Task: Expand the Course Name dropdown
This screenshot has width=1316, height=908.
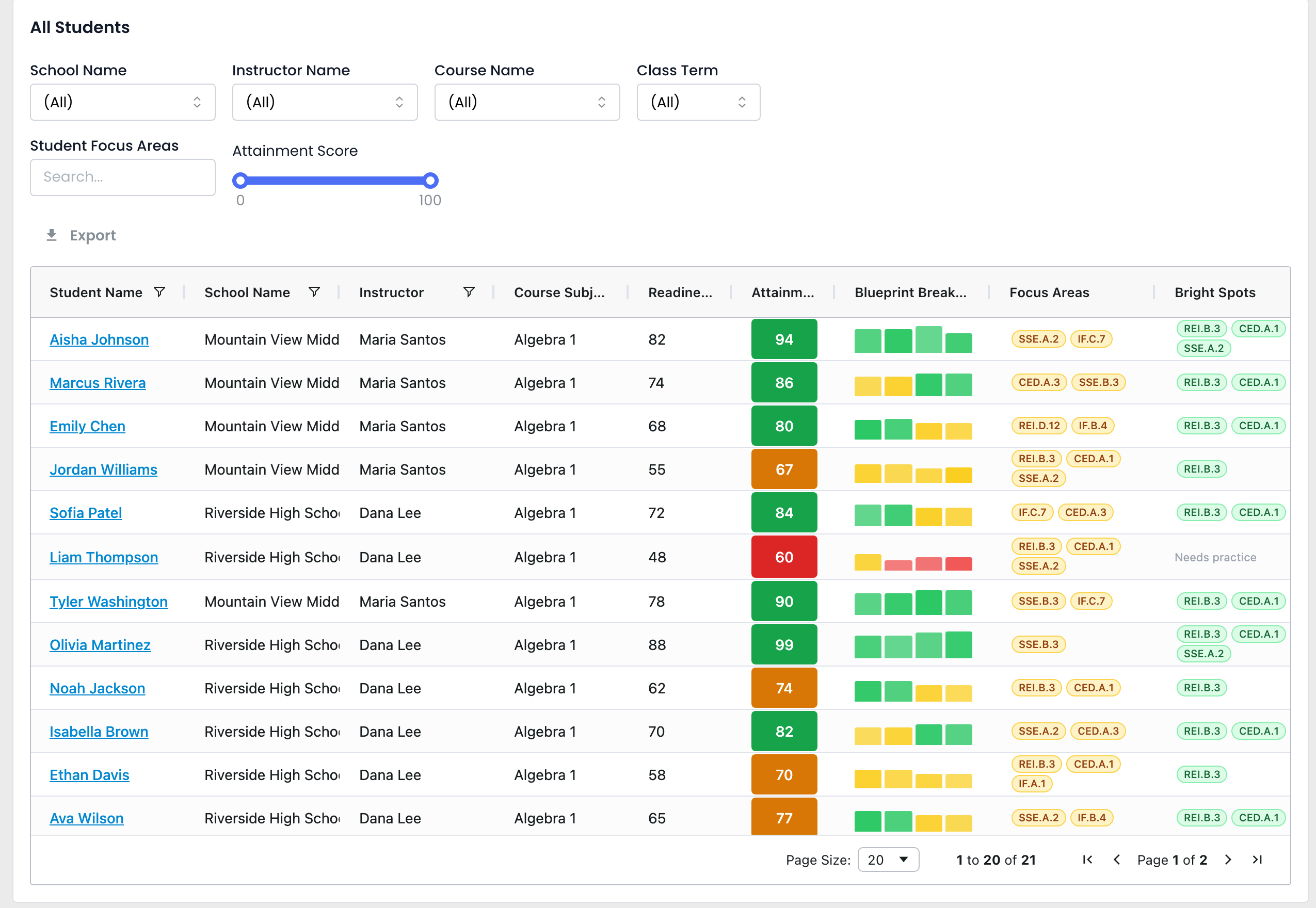Action: pos(527,102)
